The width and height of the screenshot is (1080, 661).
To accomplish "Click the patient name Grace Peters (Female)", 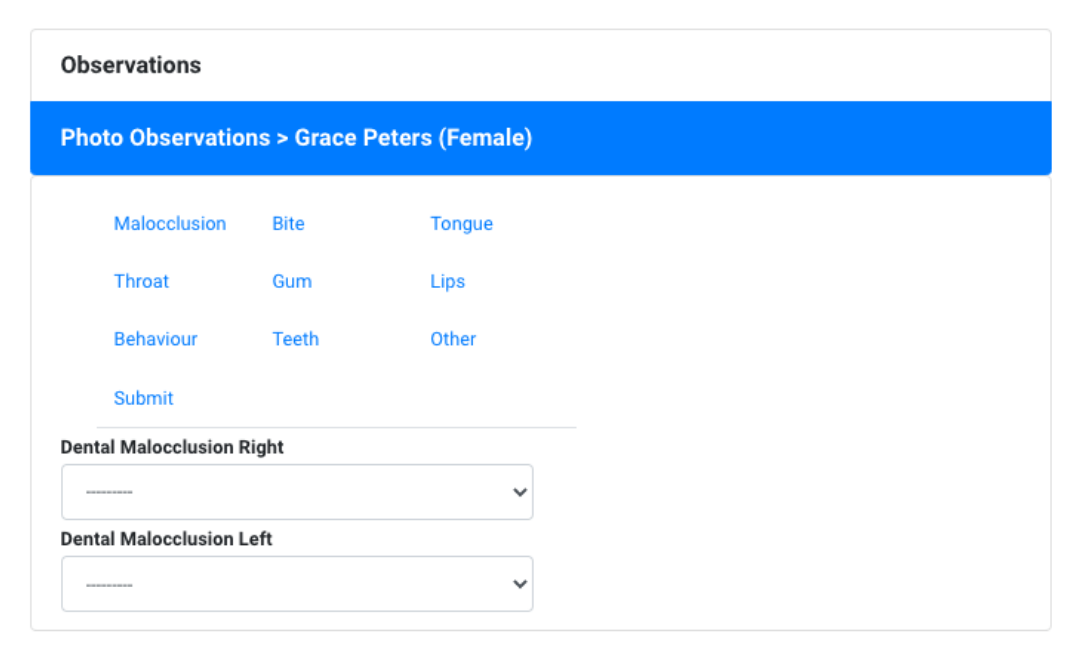I will coord(413,138).
